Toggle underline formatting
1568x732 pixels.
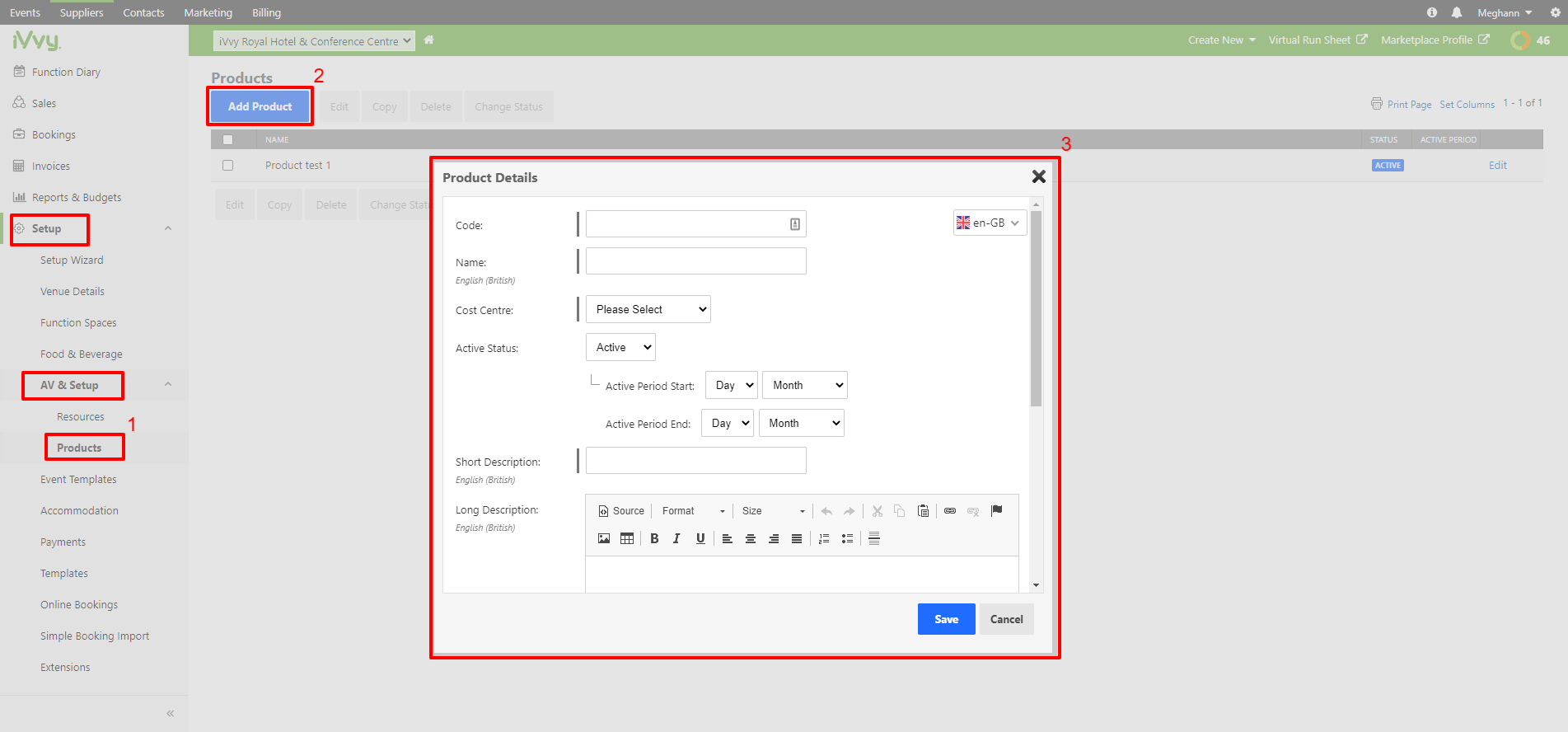click(x=700, y=538)
